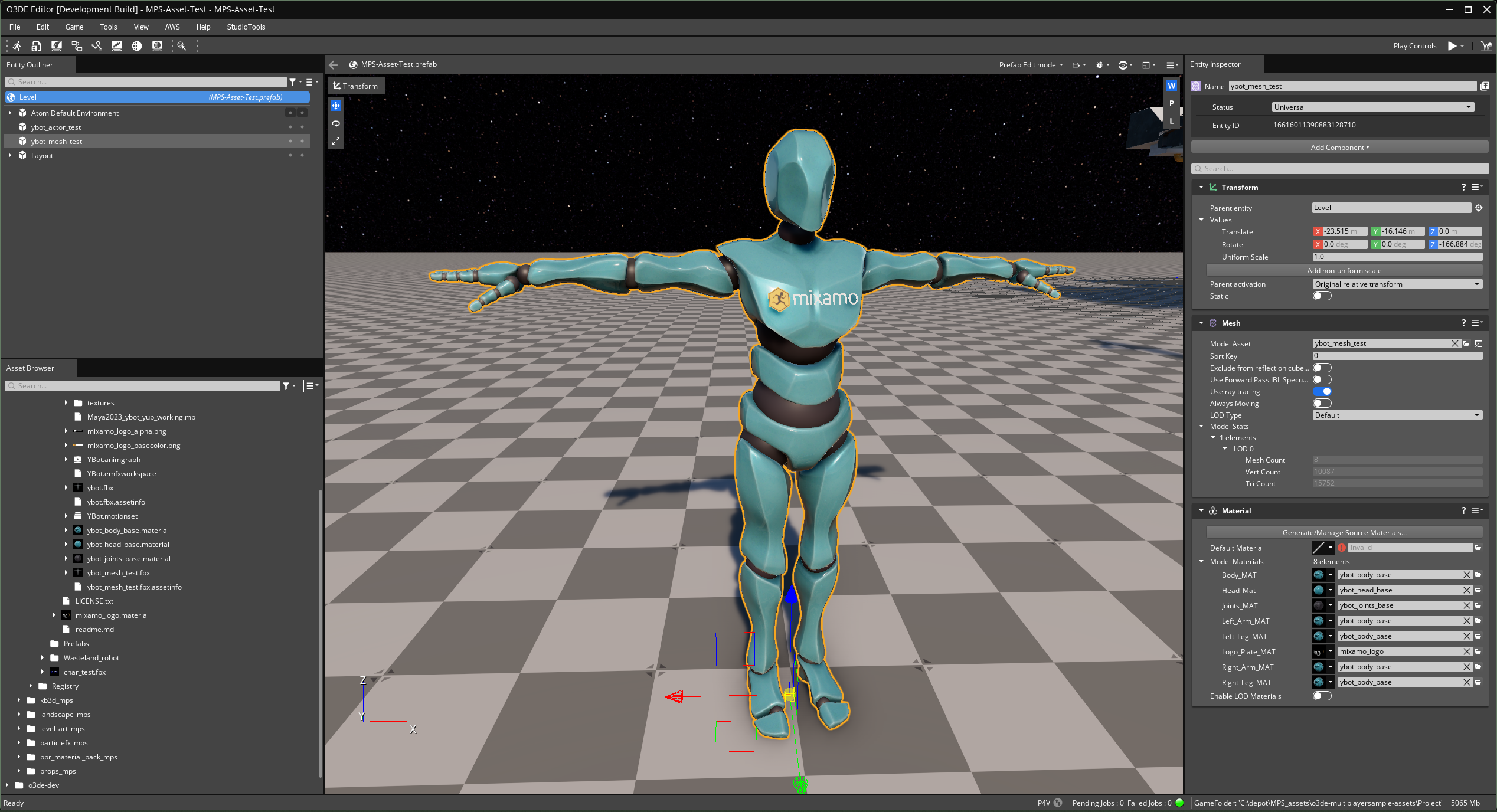Toggle the Static switch
Image resolution: width=1497 pixels, height=812 pixels.
1322,296
